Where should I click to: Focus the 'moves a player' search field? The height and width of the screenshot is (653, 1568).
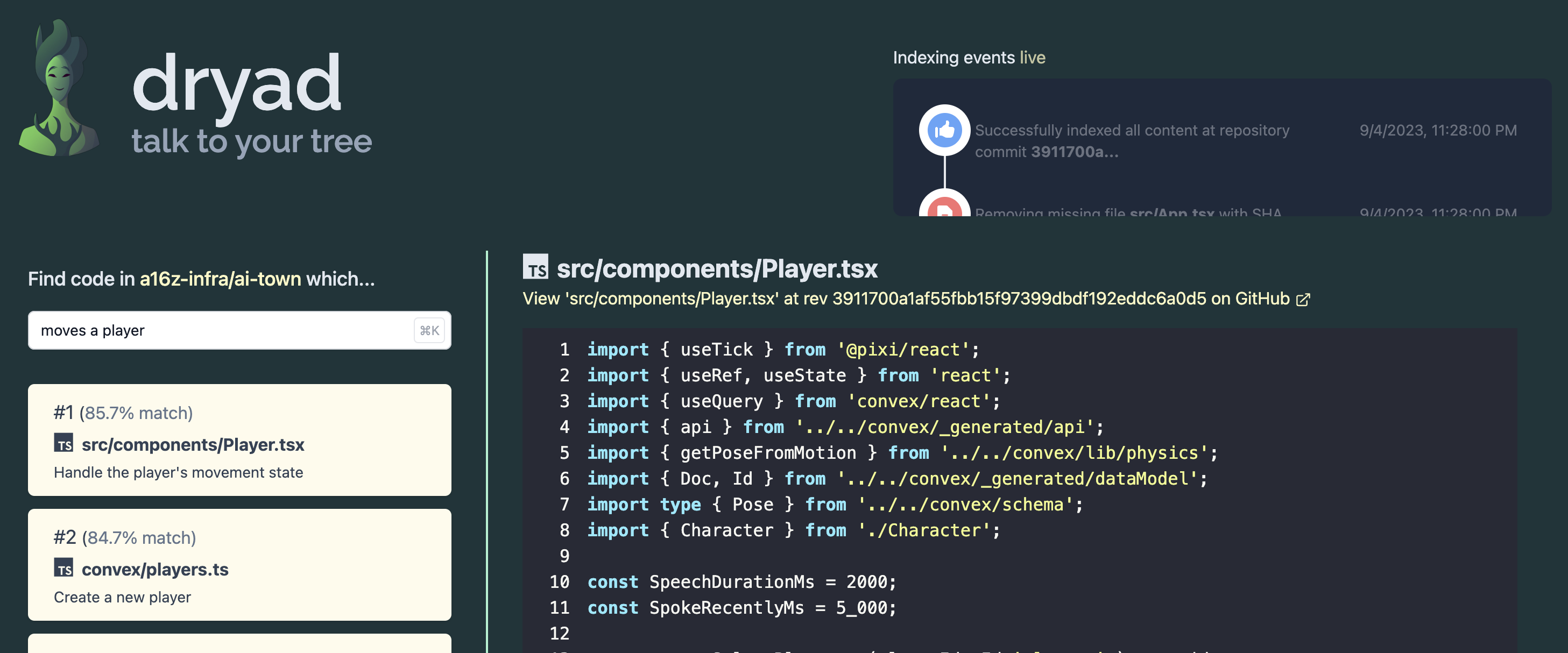click(219, 330)
